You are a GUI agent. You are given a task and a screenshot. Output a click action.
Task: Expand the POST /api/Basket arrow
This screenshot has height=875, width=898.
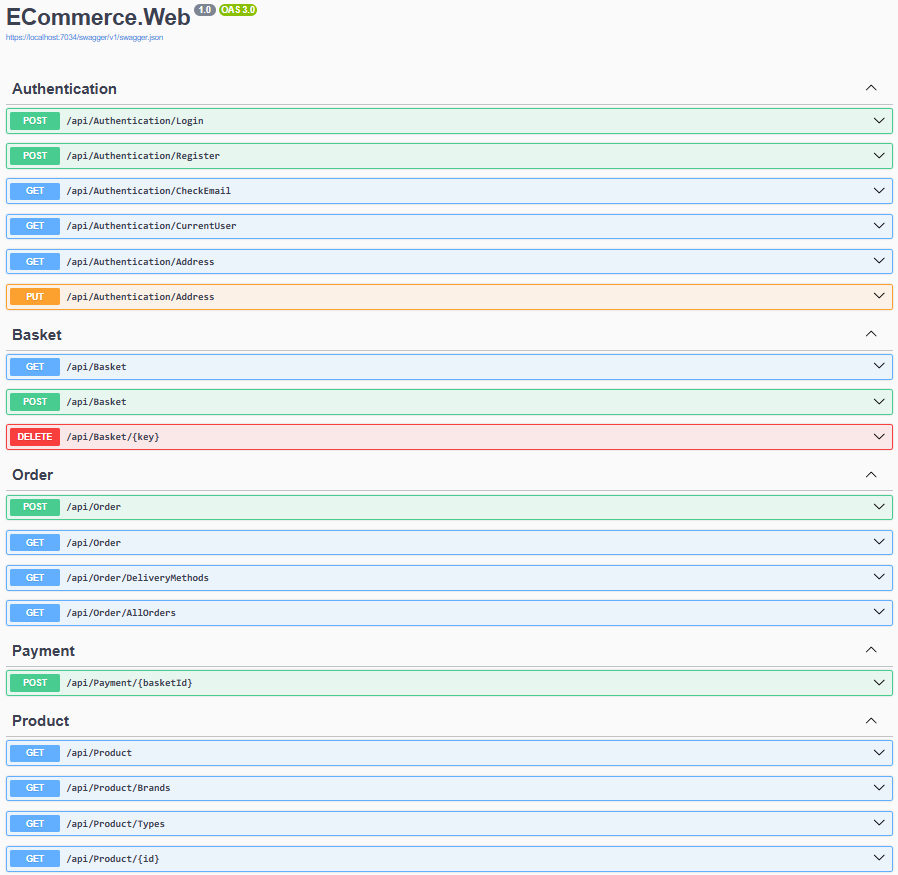(879, 401)
